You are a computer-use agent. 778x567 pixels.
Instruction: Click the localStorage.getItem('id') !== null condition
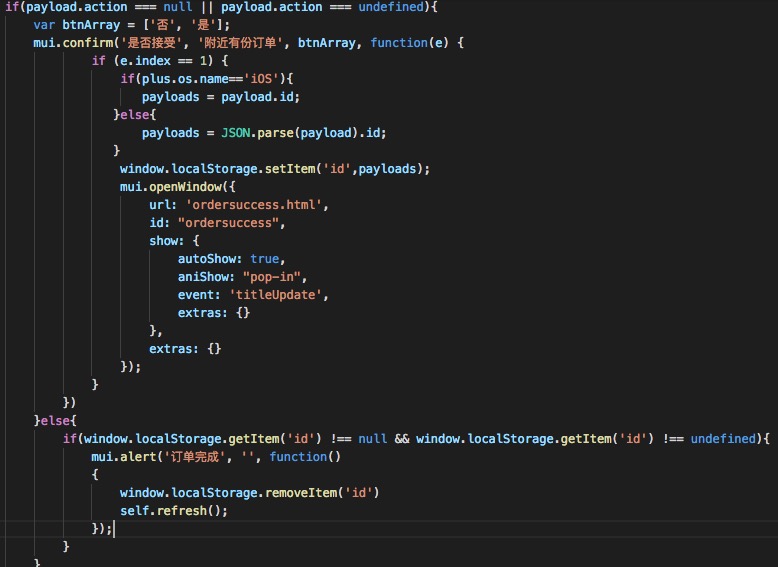pos(236,439)
